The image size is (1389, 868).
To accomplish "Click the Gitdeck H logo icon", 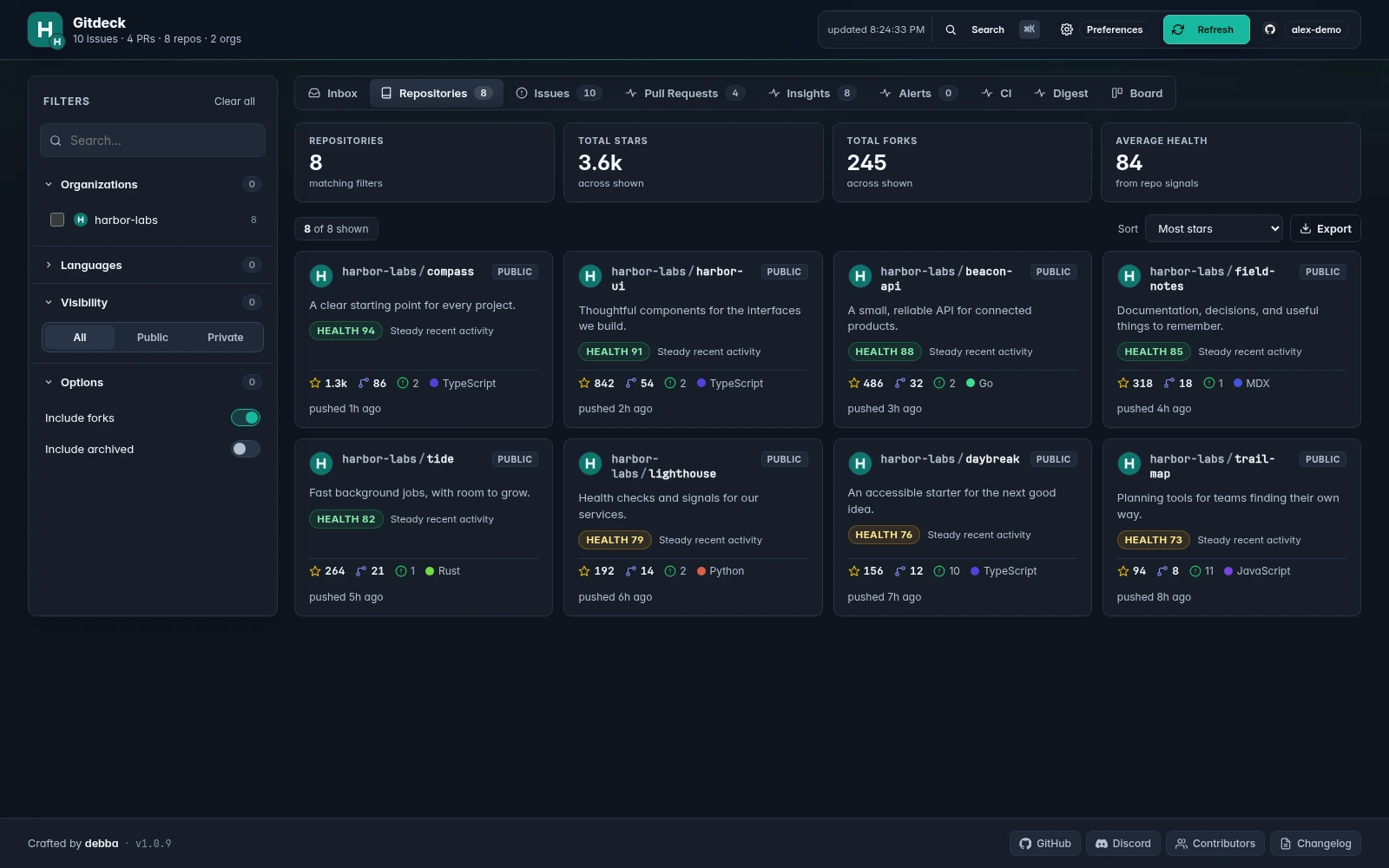I will pyautogui.click(x=45, y=30).
